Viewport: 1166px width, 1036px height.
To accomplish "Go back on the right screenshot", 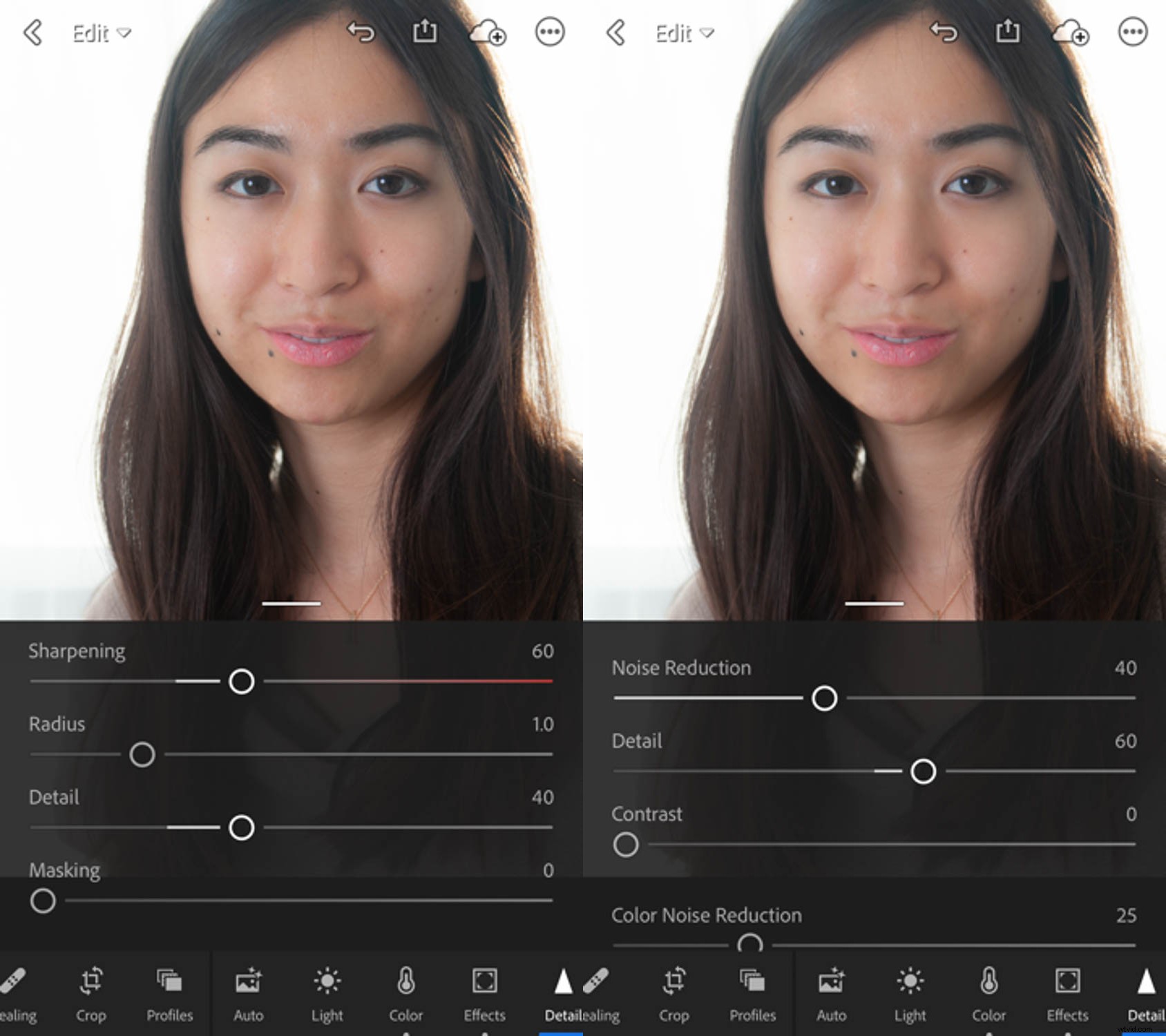I will (x=616, y=32).
